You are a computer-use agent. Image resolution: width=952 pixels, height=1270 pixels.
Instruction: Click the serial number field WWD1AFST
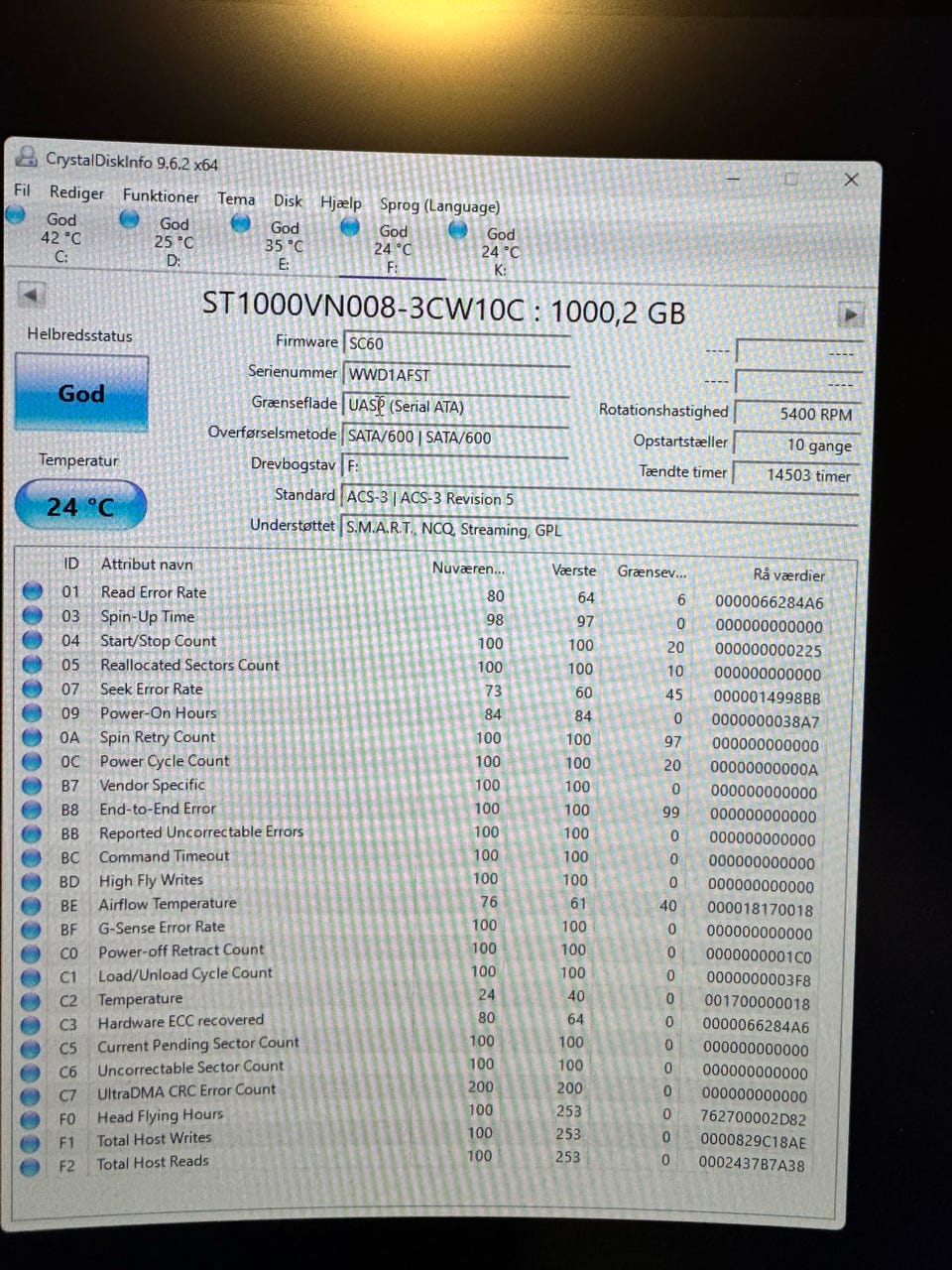click(x=456, y=375)
